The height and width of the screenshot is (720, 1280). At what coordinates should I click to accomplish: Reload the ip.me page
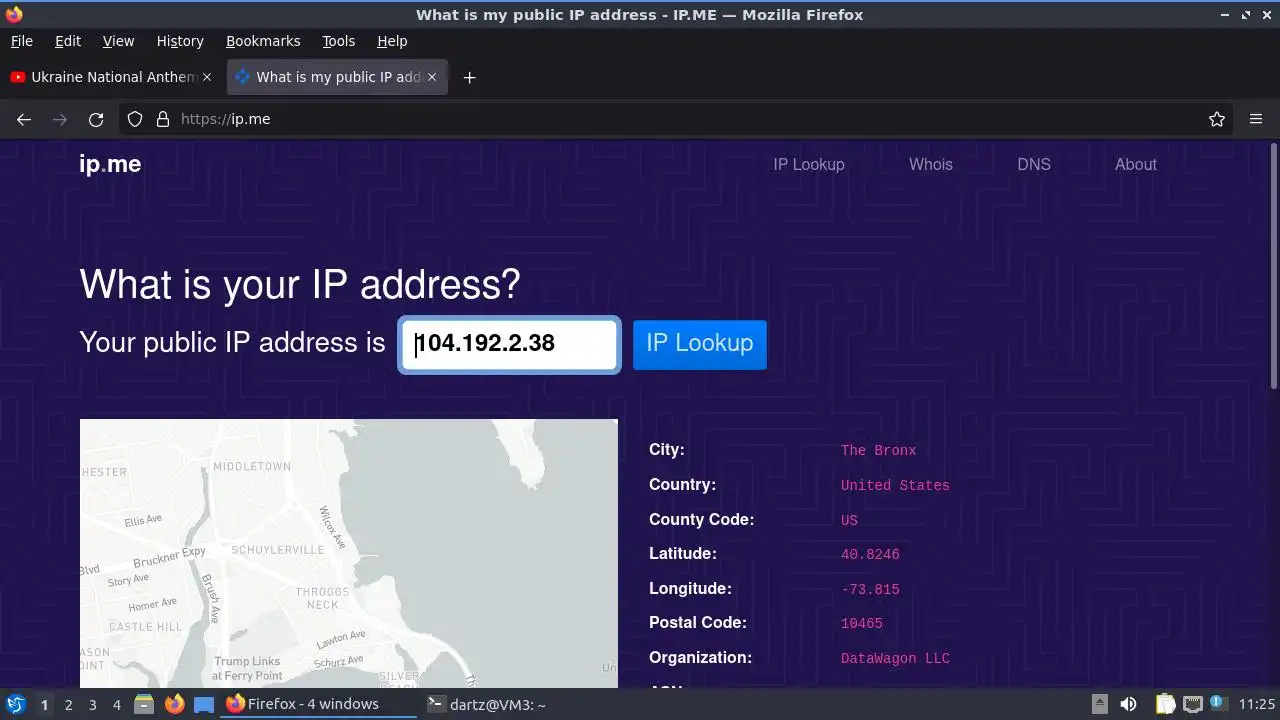click(x=96, y=119)
